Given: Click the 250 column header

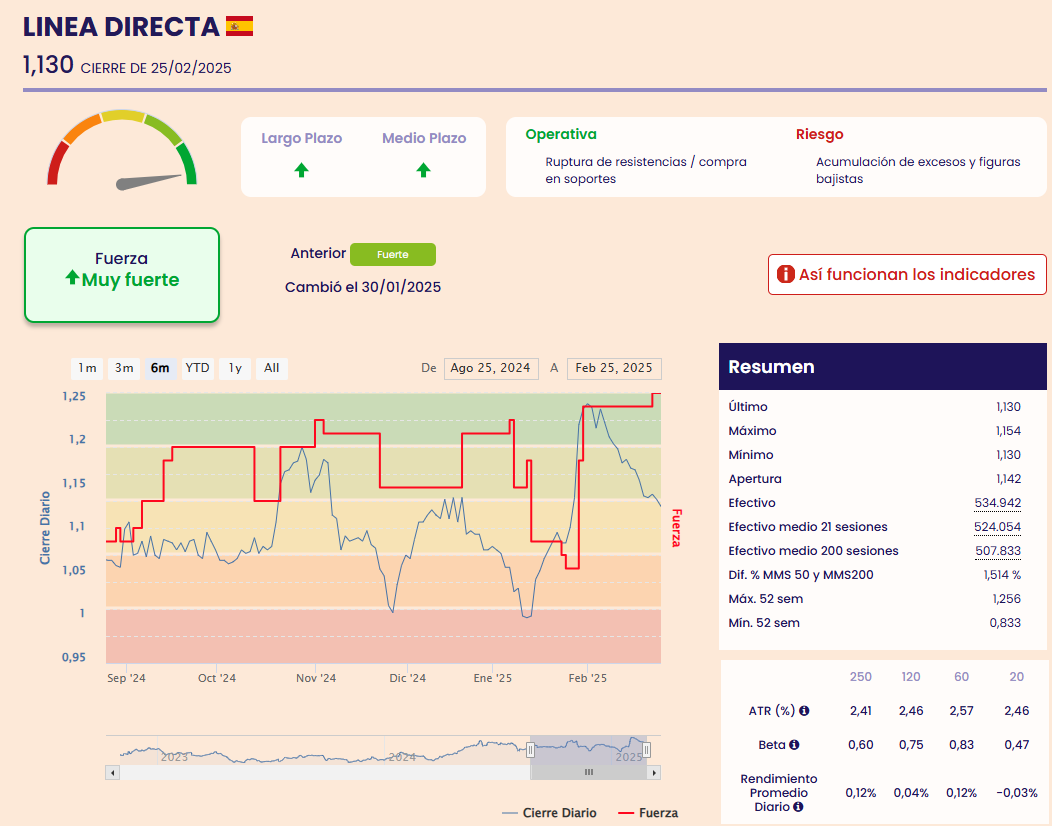Looking at the screenshot, I should (x=861, y=677).
